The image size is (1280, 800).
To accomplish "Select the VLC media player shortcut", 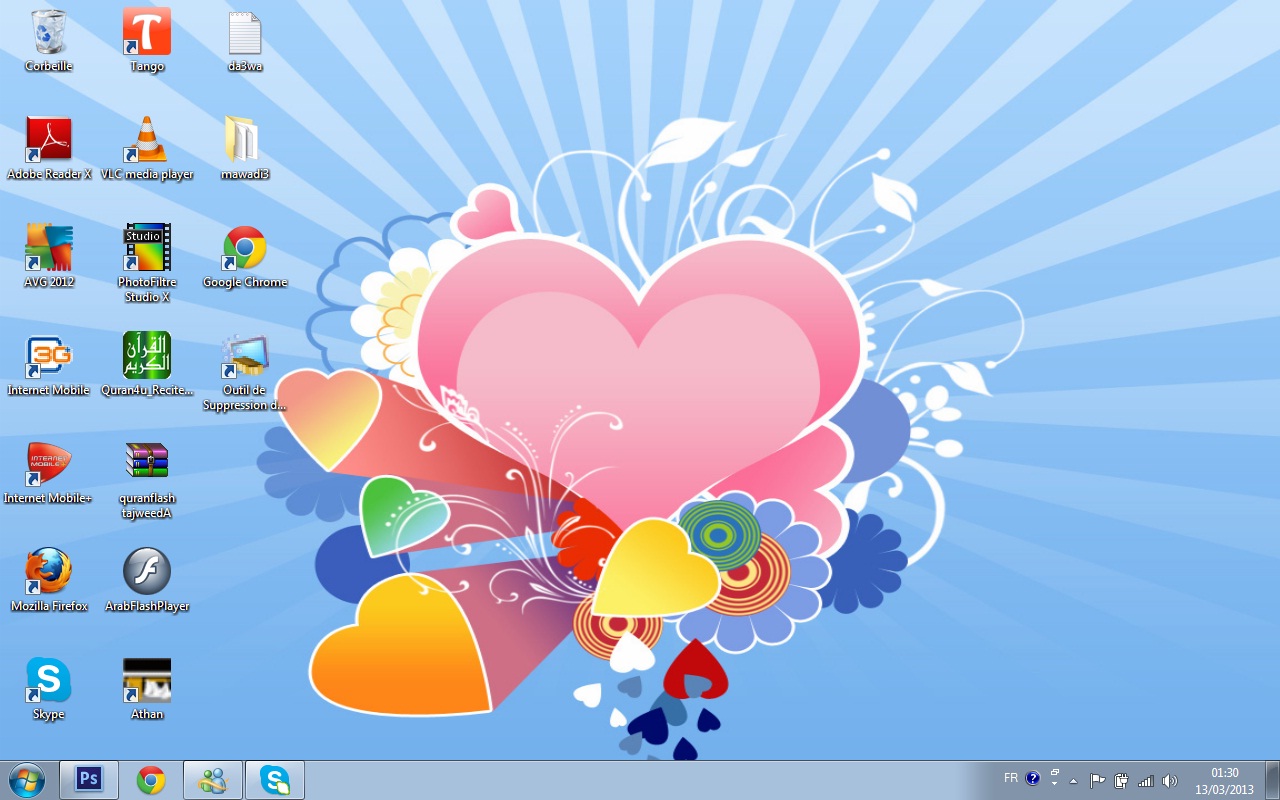I will click(x=147, y=148).
